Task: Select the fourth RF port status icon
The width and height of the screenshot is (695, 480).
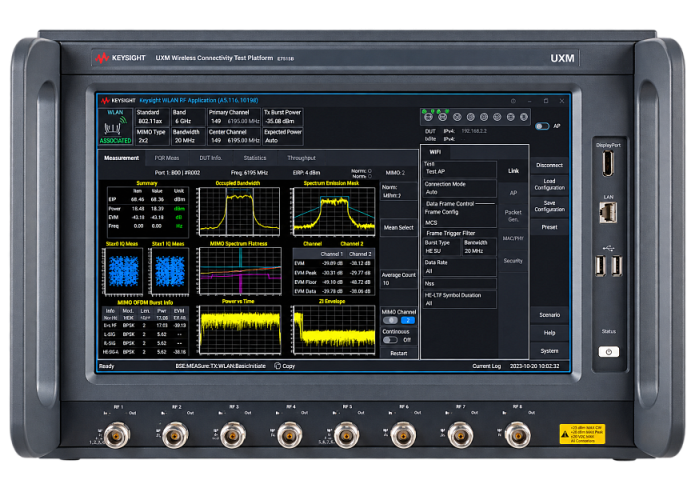Action: tap(471, 117)
